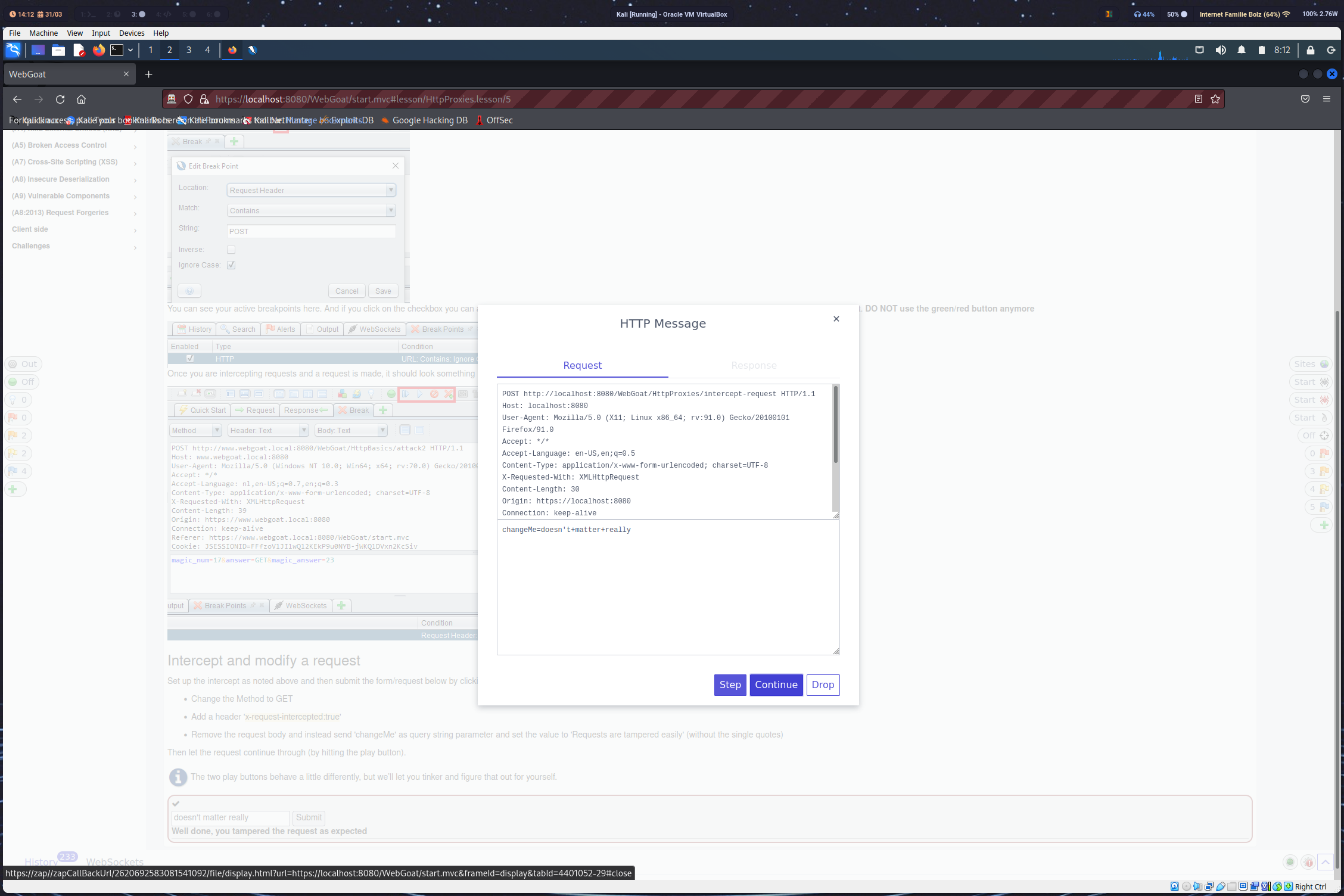Expand the Broken Access Control lesson category

click(x=59, y=145)
